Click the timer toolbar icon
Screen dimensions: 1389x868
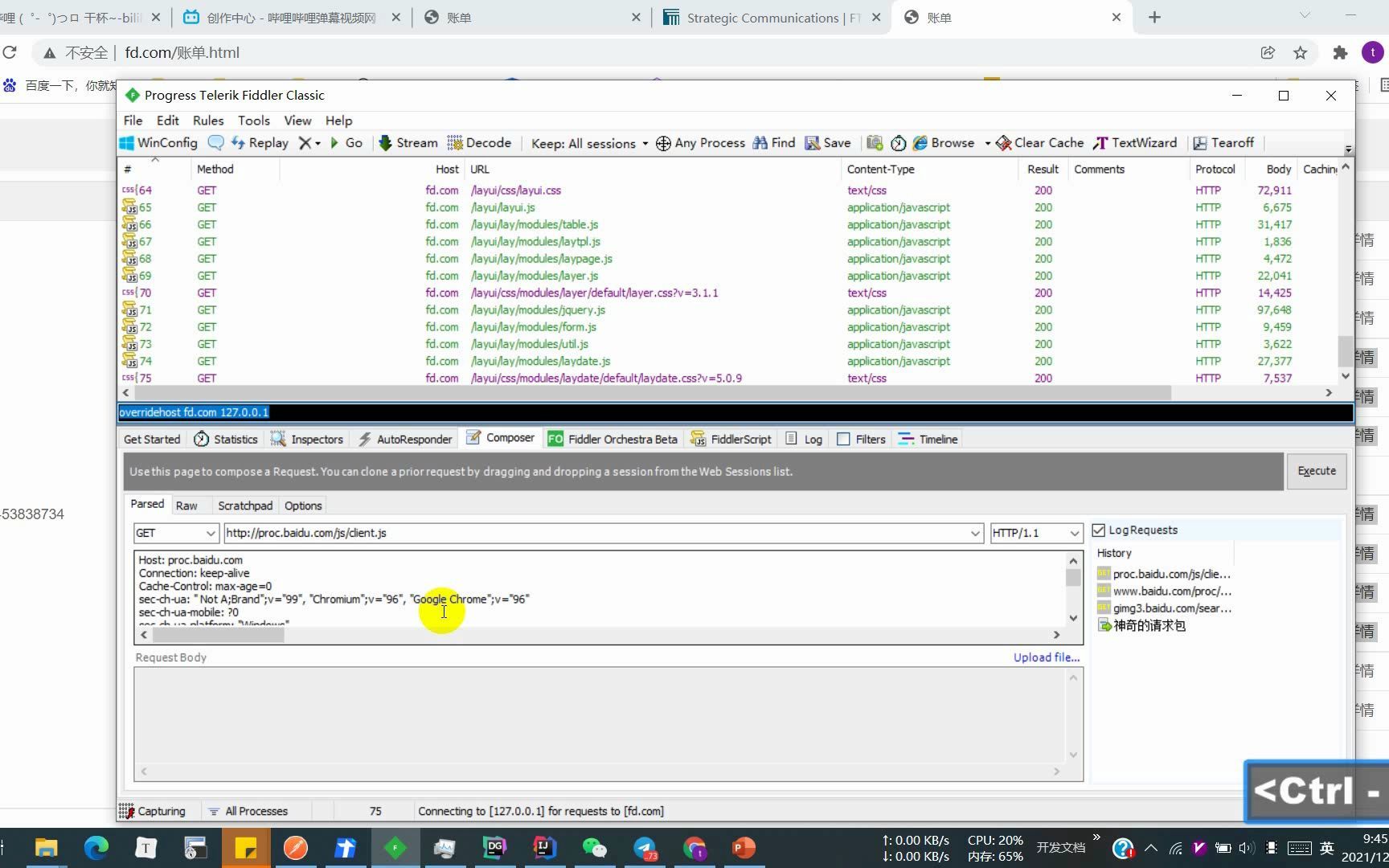click(x=898, y=142)
